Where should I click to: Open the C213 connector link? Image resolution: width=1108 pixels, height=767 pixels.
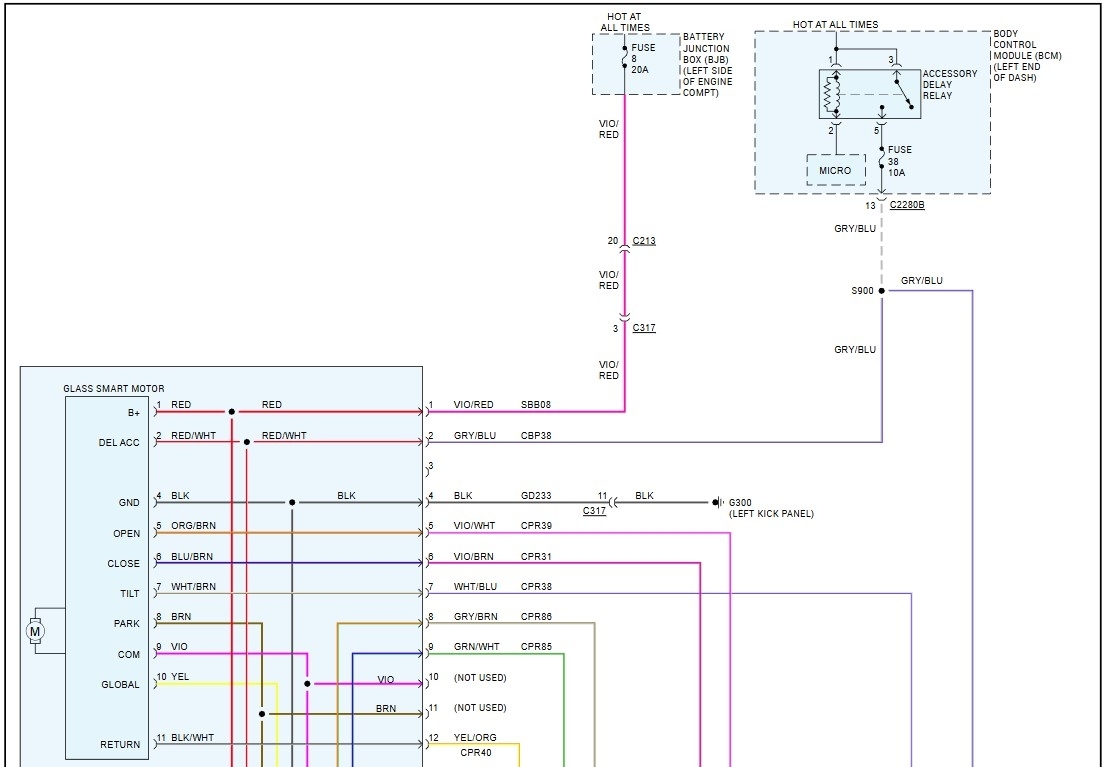pos(644,241)
